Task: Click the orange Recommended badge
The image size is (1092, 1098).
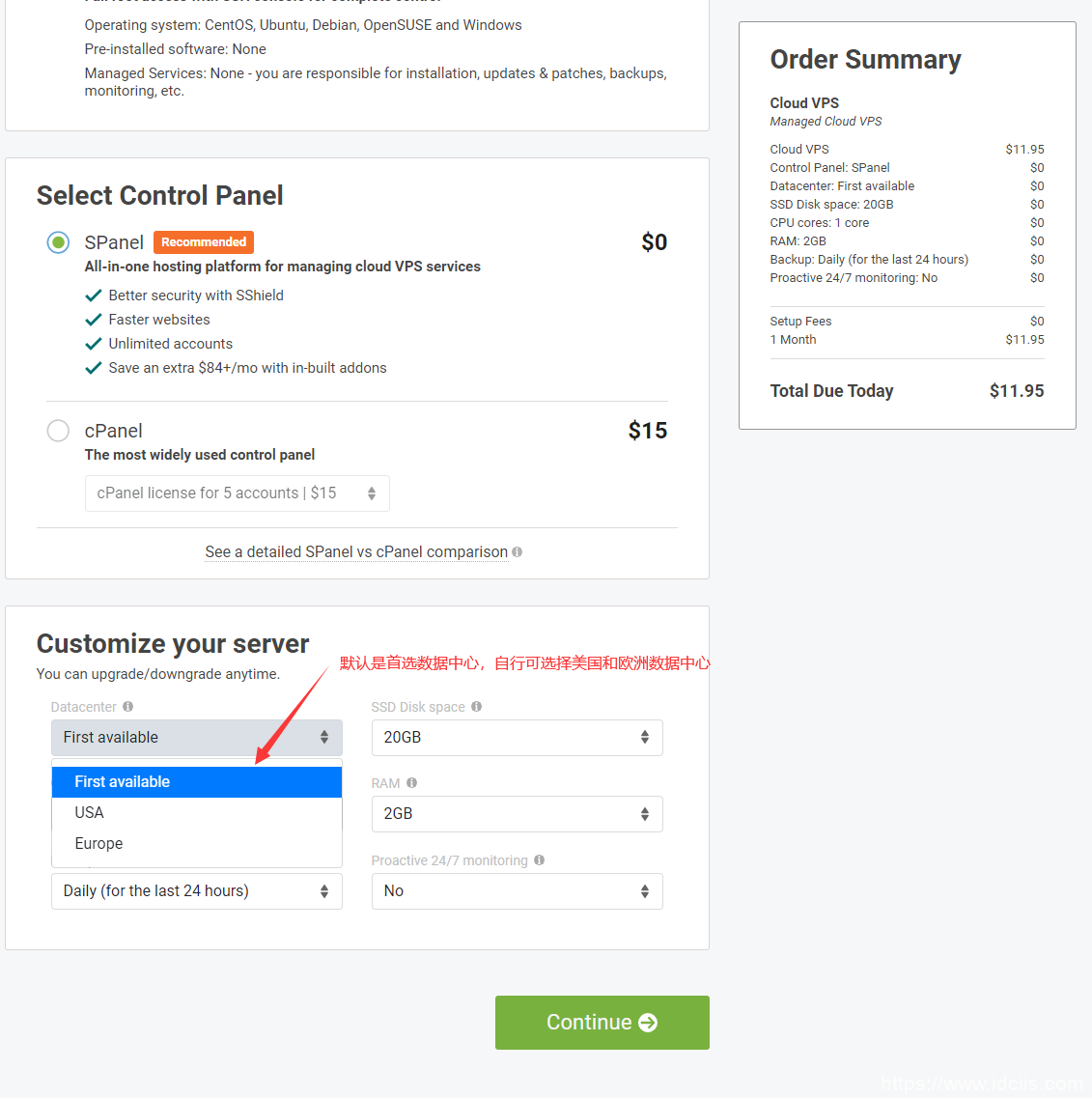Action: point(204,242)
